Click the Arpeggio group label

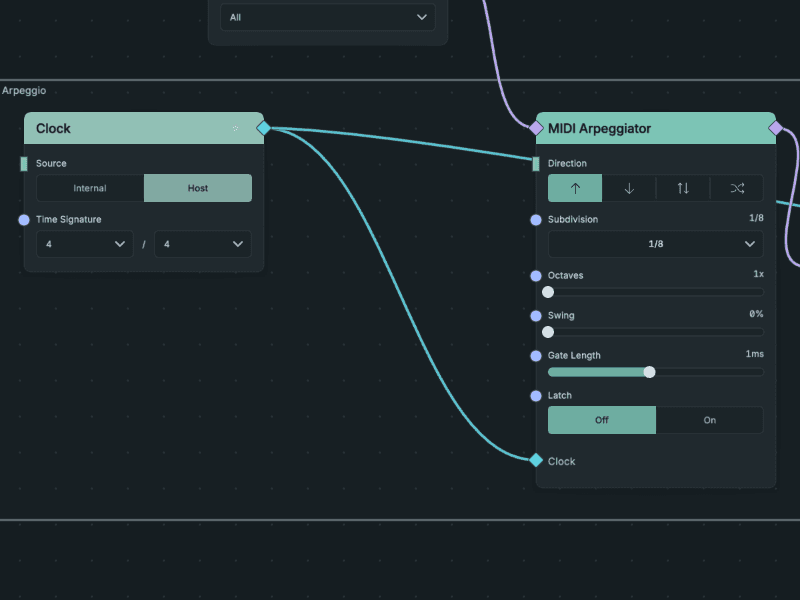click(x=24, y=91)
